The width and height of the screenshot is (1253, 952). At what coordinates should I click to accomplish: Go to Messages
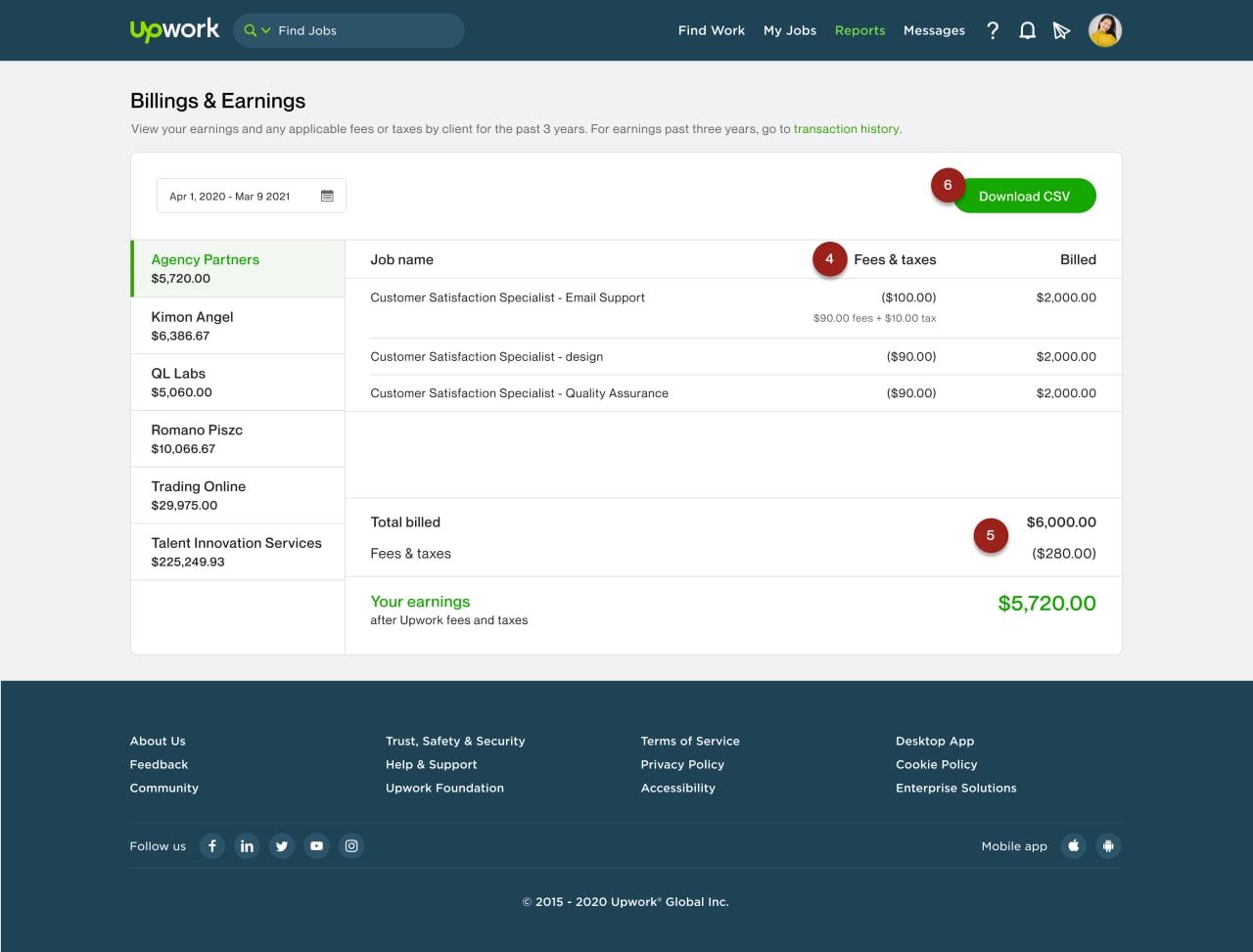tap(934, 30)
